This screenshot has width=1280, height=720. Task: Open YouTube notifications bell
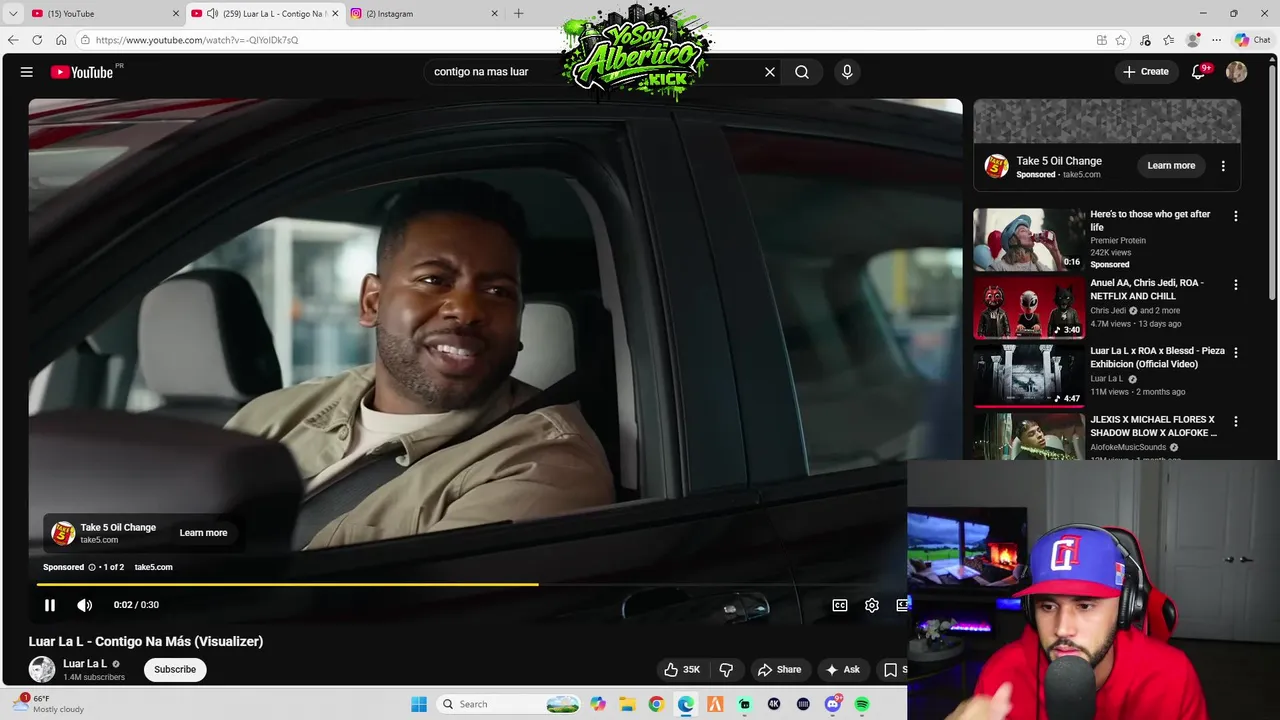(x=1199, y=72)
